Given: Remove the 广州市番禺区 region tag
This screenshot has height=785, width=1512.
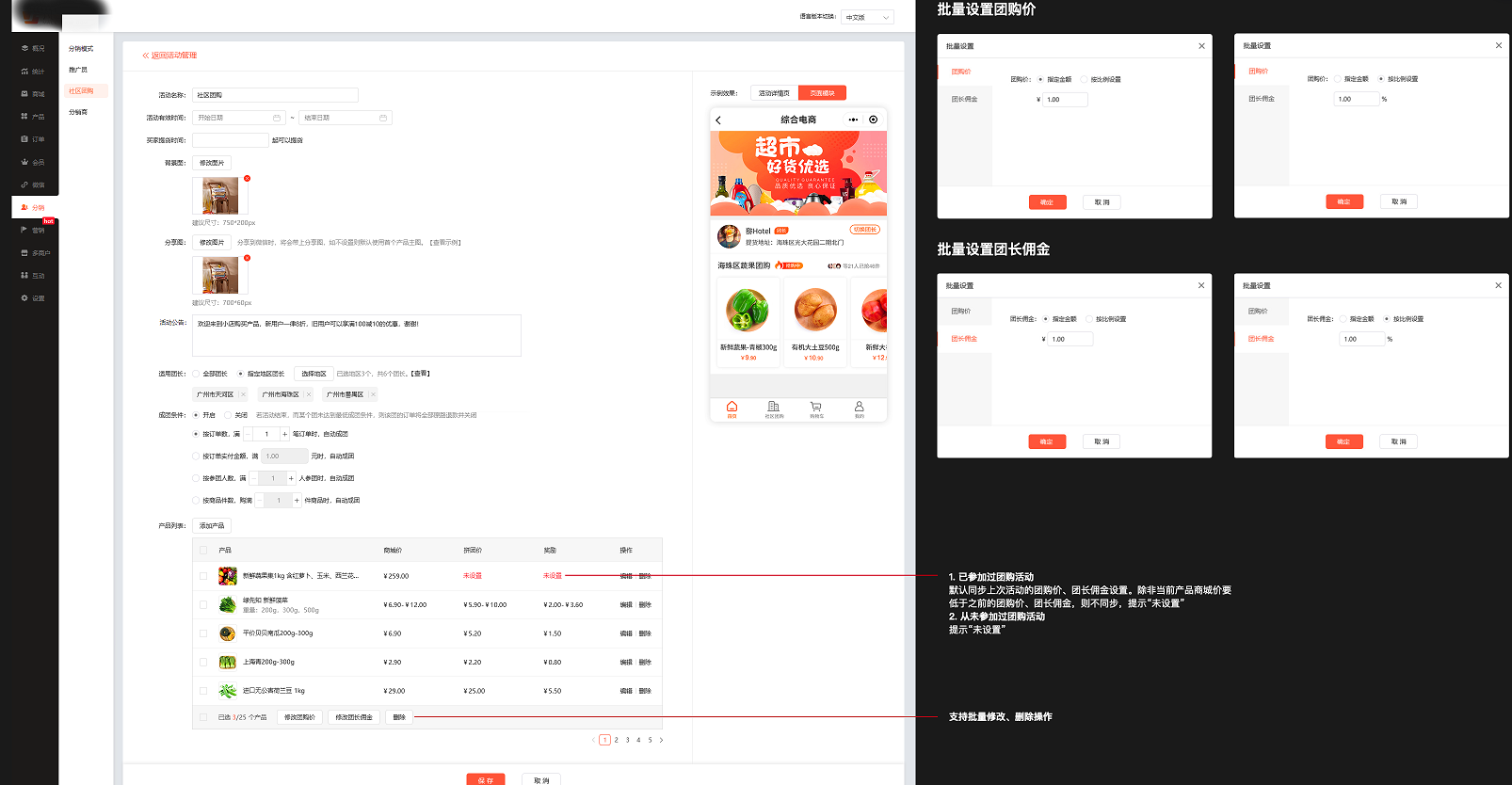Looking at the screenshot, I should pyautogui.click(x=373, y=394).
